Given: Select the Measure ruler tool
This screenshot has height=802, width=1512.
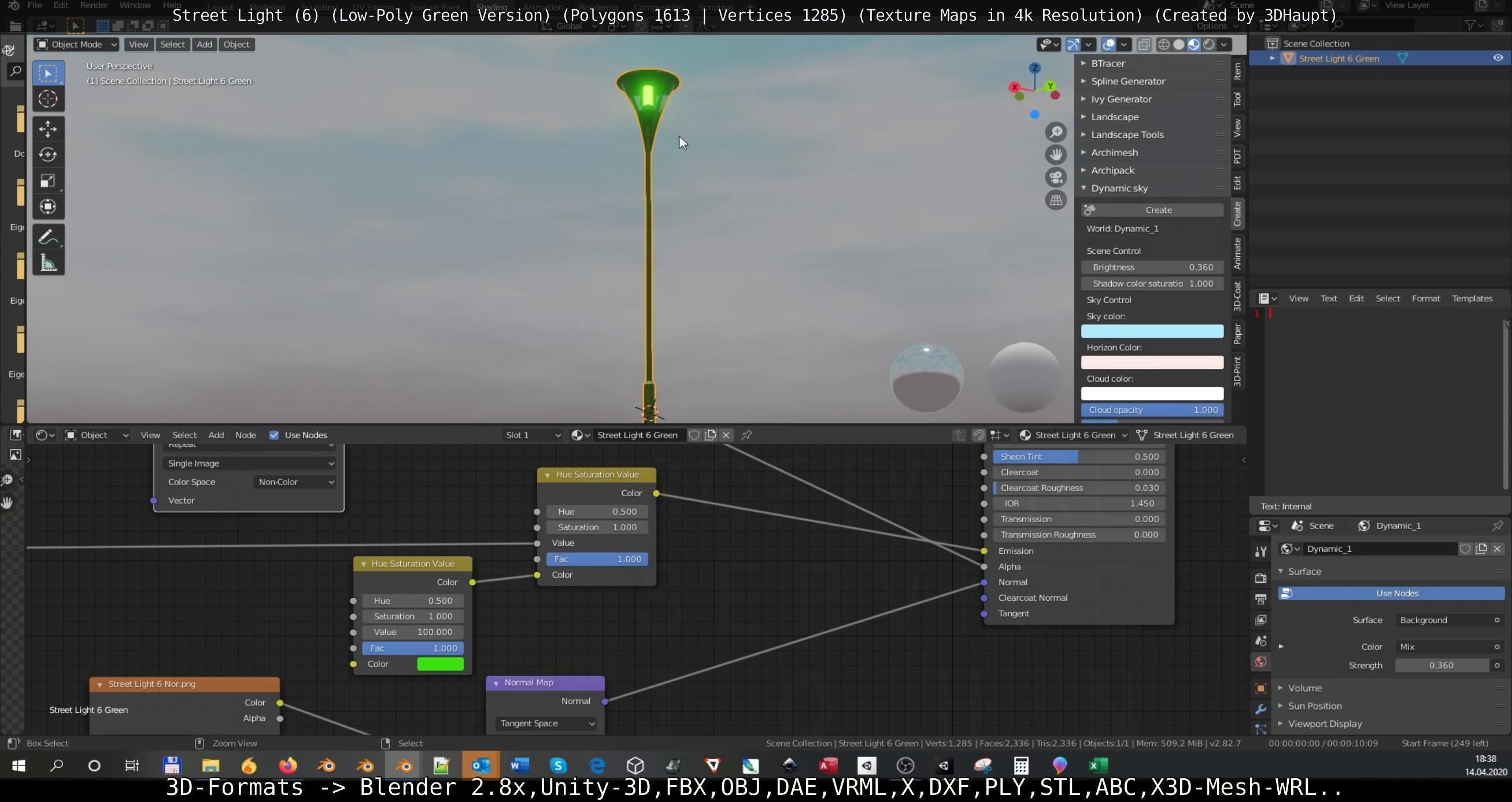Looking at the screenshot, I should 48,263.
